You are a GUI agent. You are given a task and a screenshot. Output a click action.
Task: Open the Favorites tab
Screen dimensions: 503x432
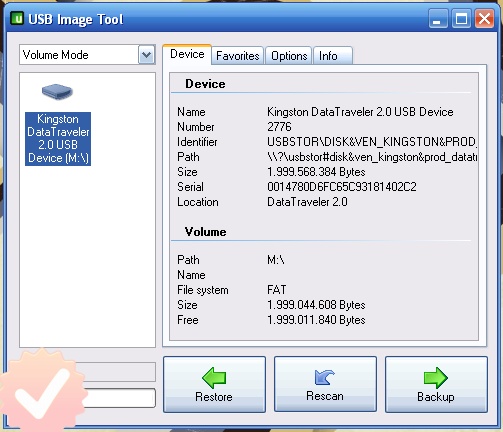coord(238,56)
